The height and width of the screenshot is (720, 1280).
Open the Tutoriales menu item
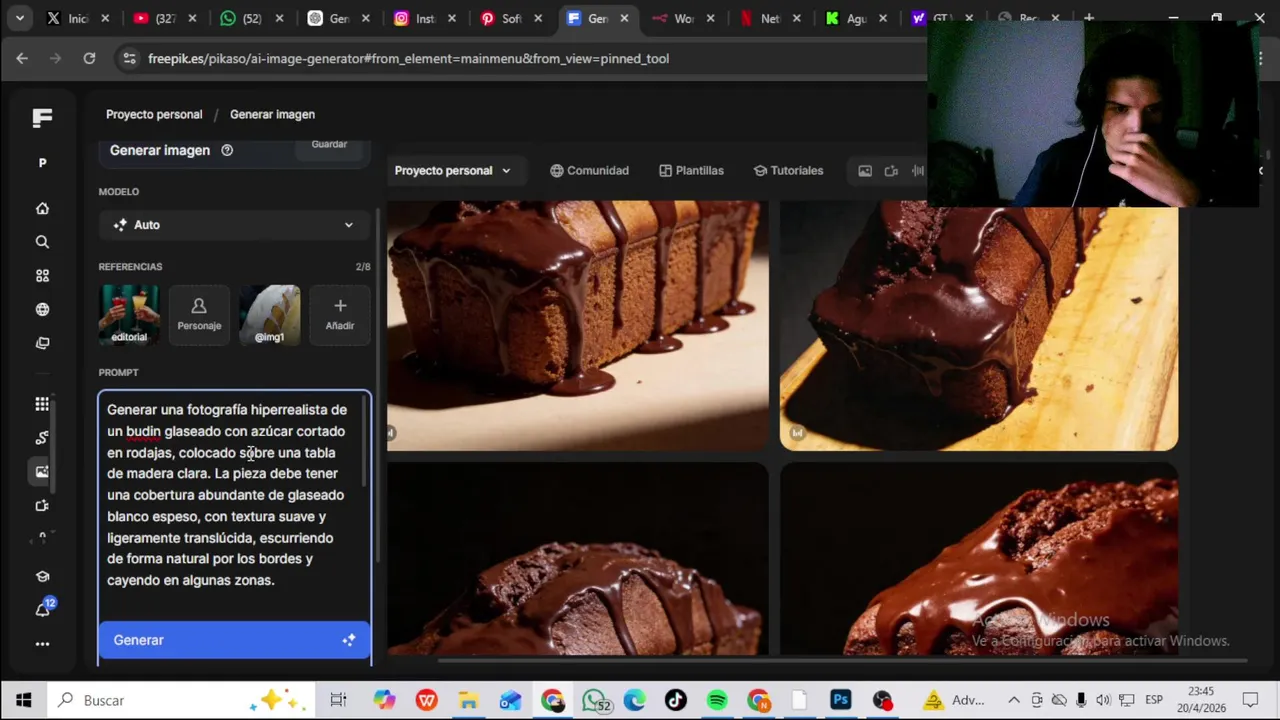tap(788, 171)
